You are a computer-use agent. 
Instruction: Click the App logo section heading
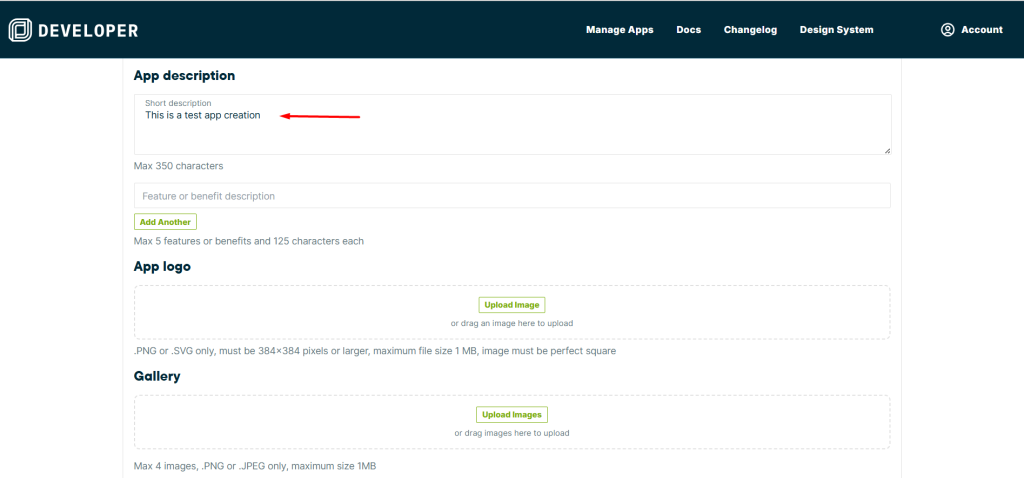(x=162, y=267)
